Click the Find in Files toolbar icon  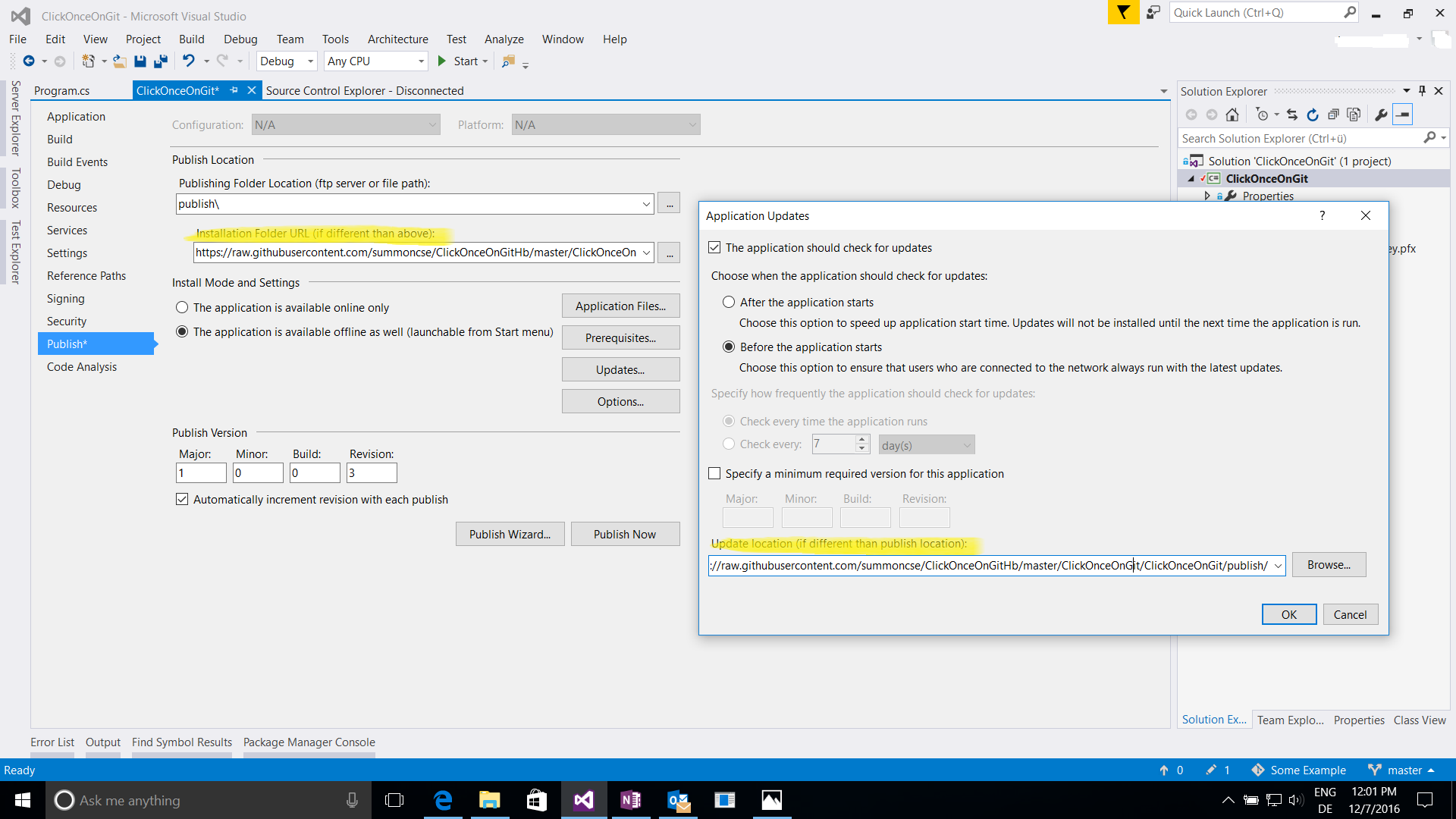click(509, 61)
